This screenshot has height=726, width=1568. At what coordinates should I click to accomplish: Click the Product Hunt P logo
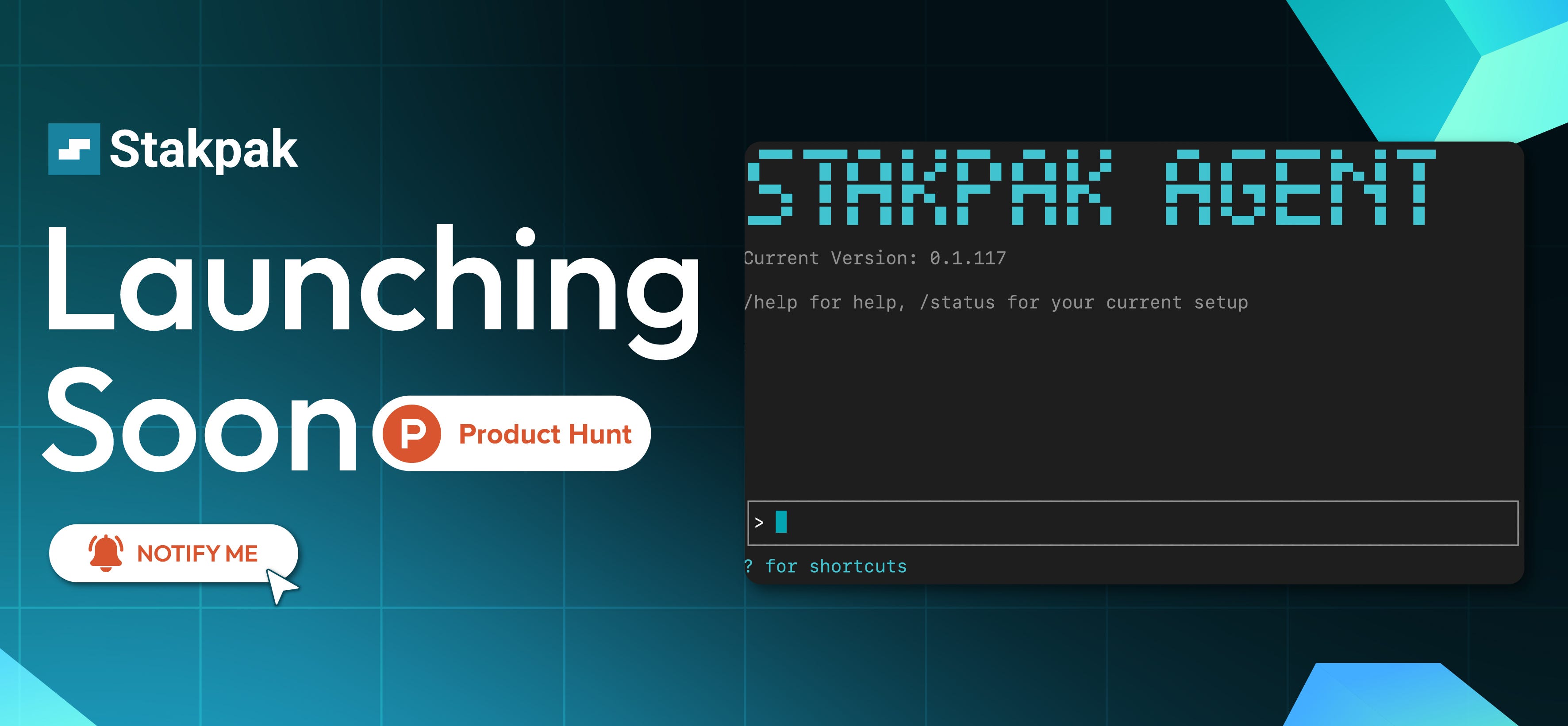click(x=412, y=434)
